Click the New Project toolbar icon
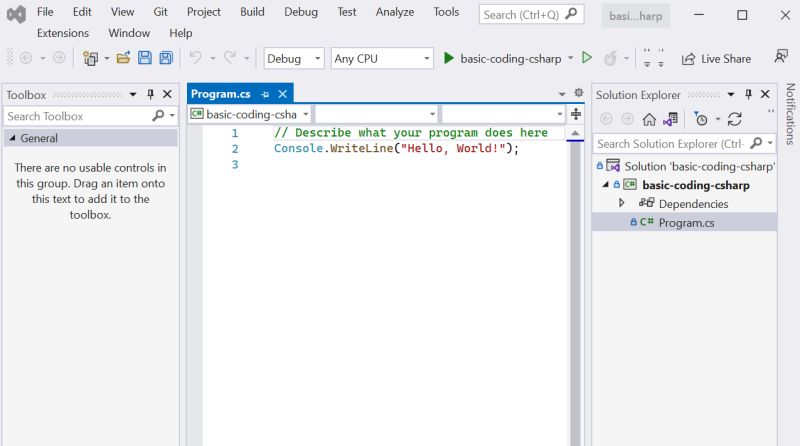Image resolution: width=800 pixels, height=446 pixels. (90, 58)
